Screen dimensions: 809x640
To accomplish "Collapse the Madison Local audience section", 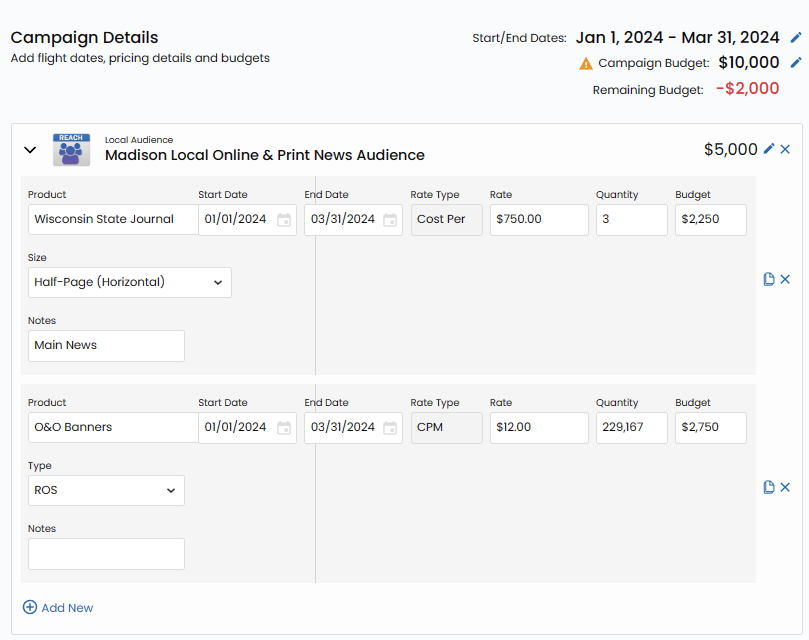I will (30, 150).
